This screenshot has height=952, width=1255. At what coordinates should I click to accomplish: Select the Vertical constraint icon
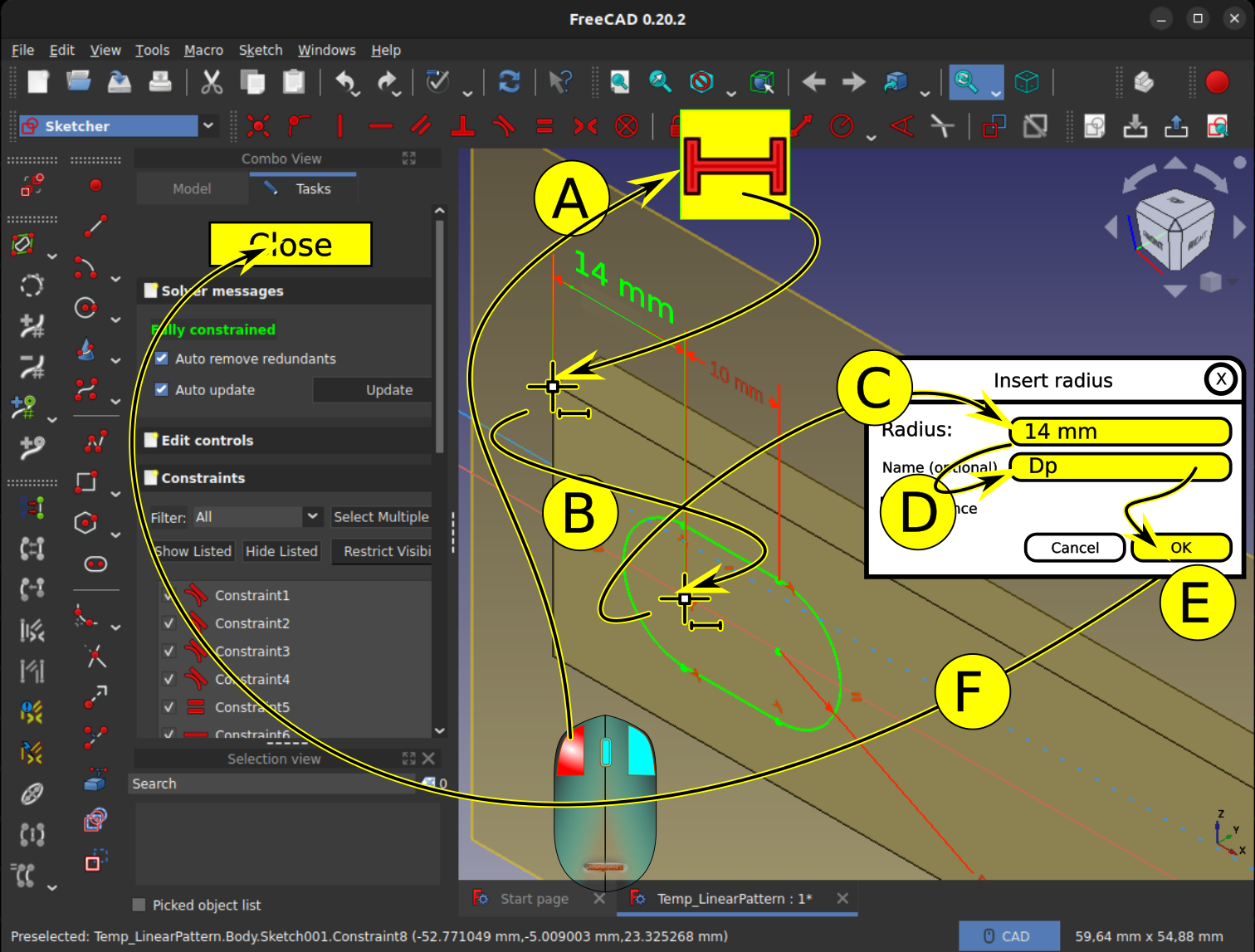pyautogui.click(x=340, y=126)
